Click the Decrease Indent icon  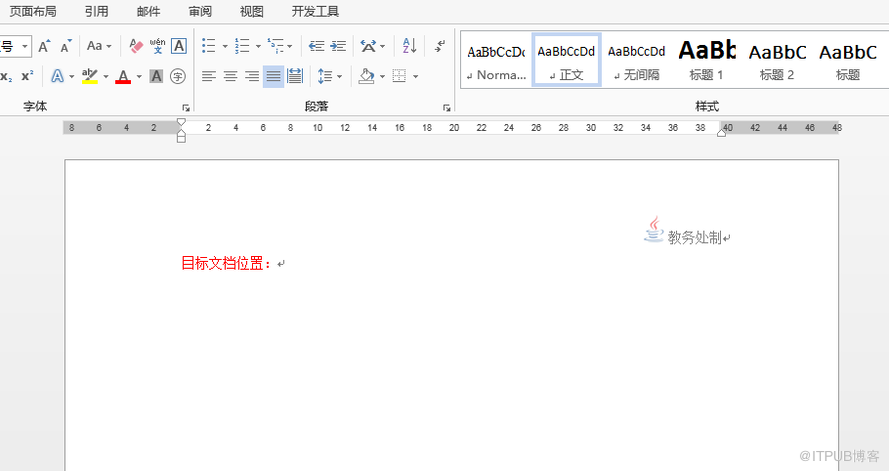316,46
